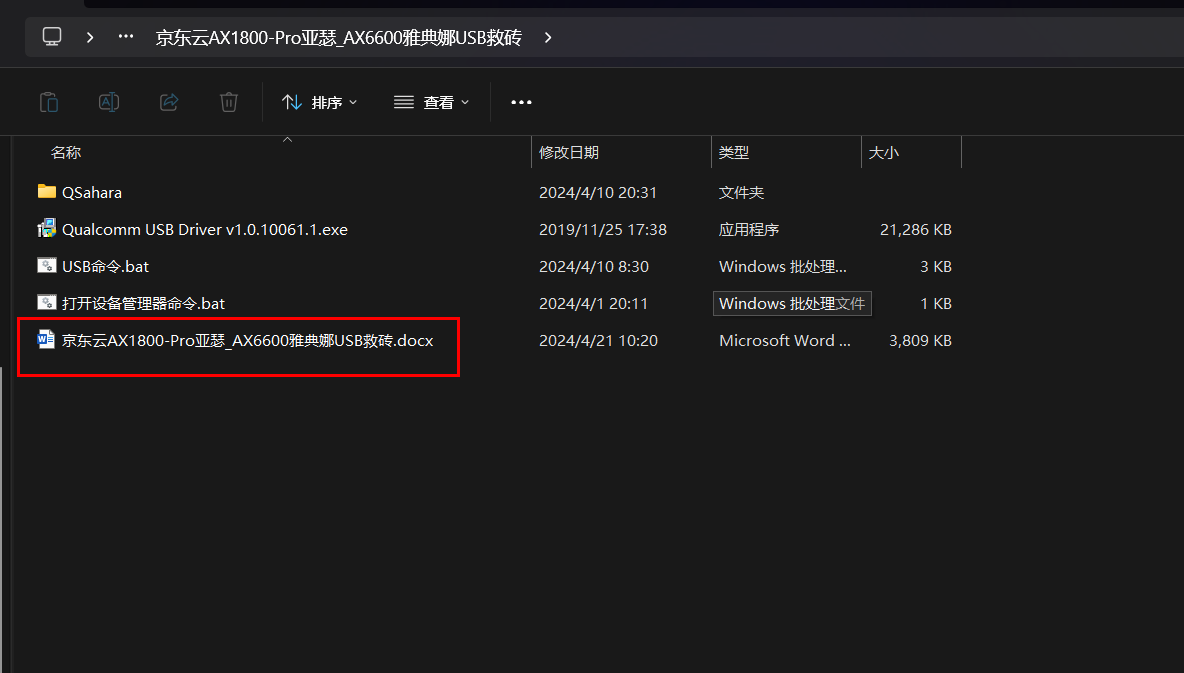Click the 应用程序 type cell
The width and height of the screenshot is (1184, 673).
[x=749, y=230]
